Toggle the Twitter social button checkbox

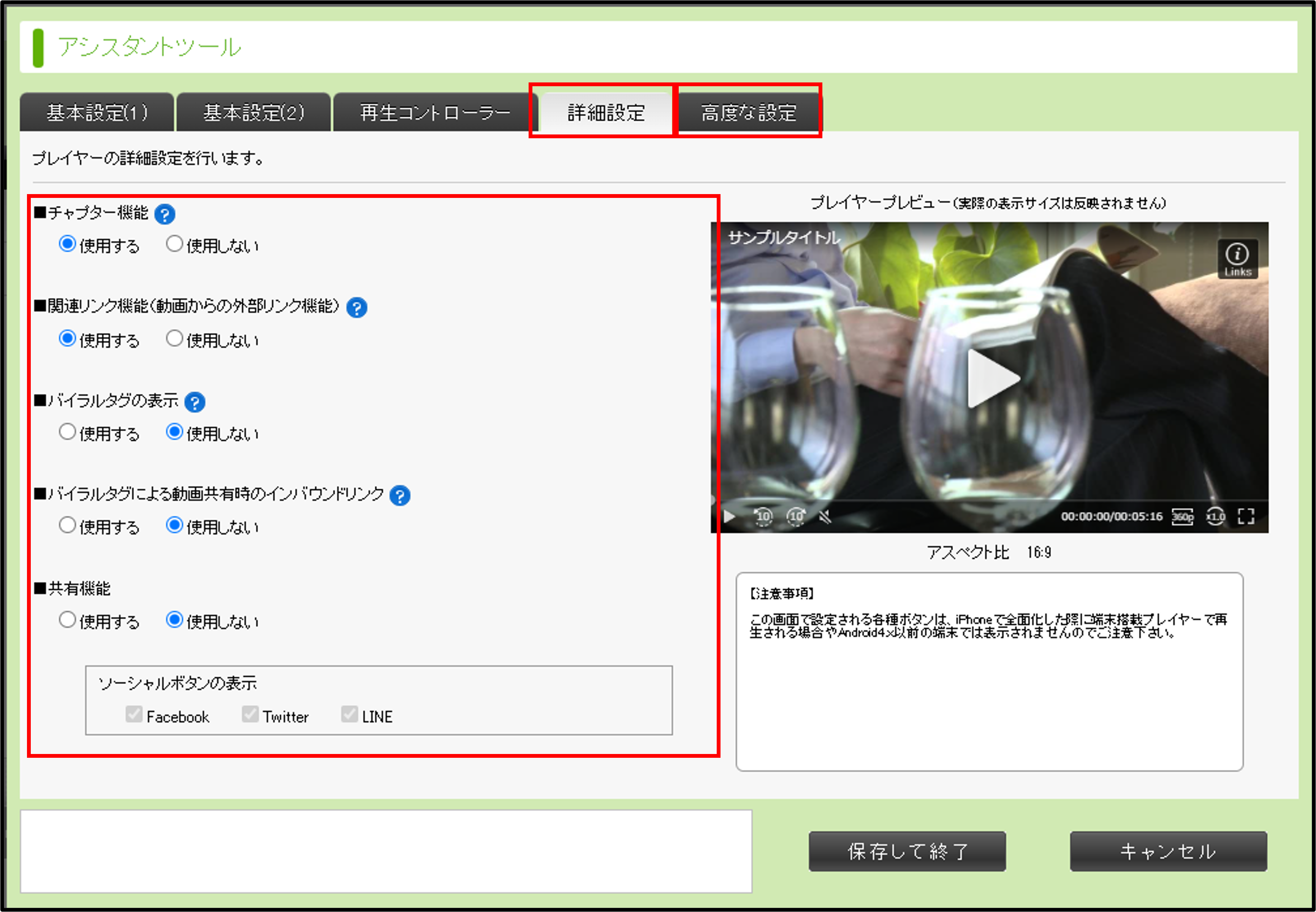250,714
